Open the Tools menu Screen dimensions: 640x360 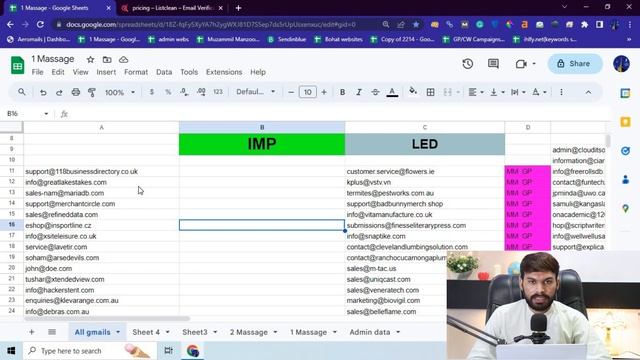[x=189, y=72]
